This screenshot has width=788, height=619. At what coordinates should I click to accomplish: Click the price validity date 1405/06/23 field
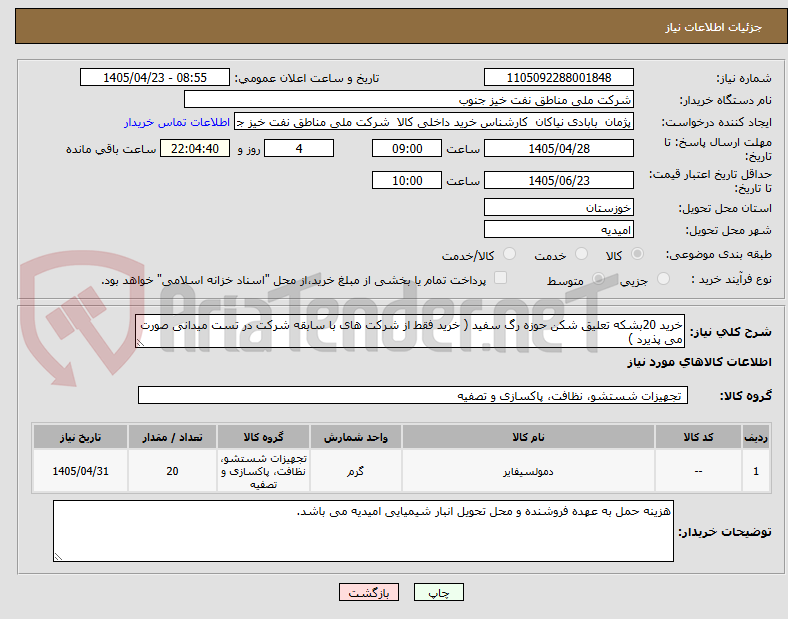tap(559, 180)
